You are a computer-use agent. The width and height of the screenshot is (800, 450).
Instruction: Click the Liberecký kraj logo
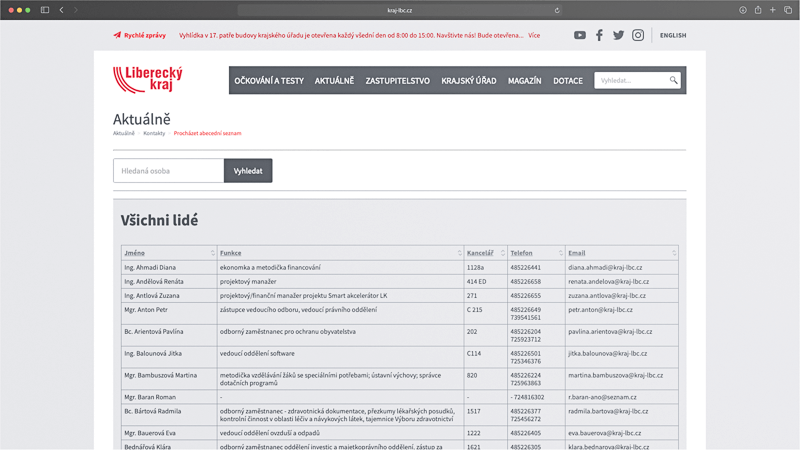[x=148, y=79]
